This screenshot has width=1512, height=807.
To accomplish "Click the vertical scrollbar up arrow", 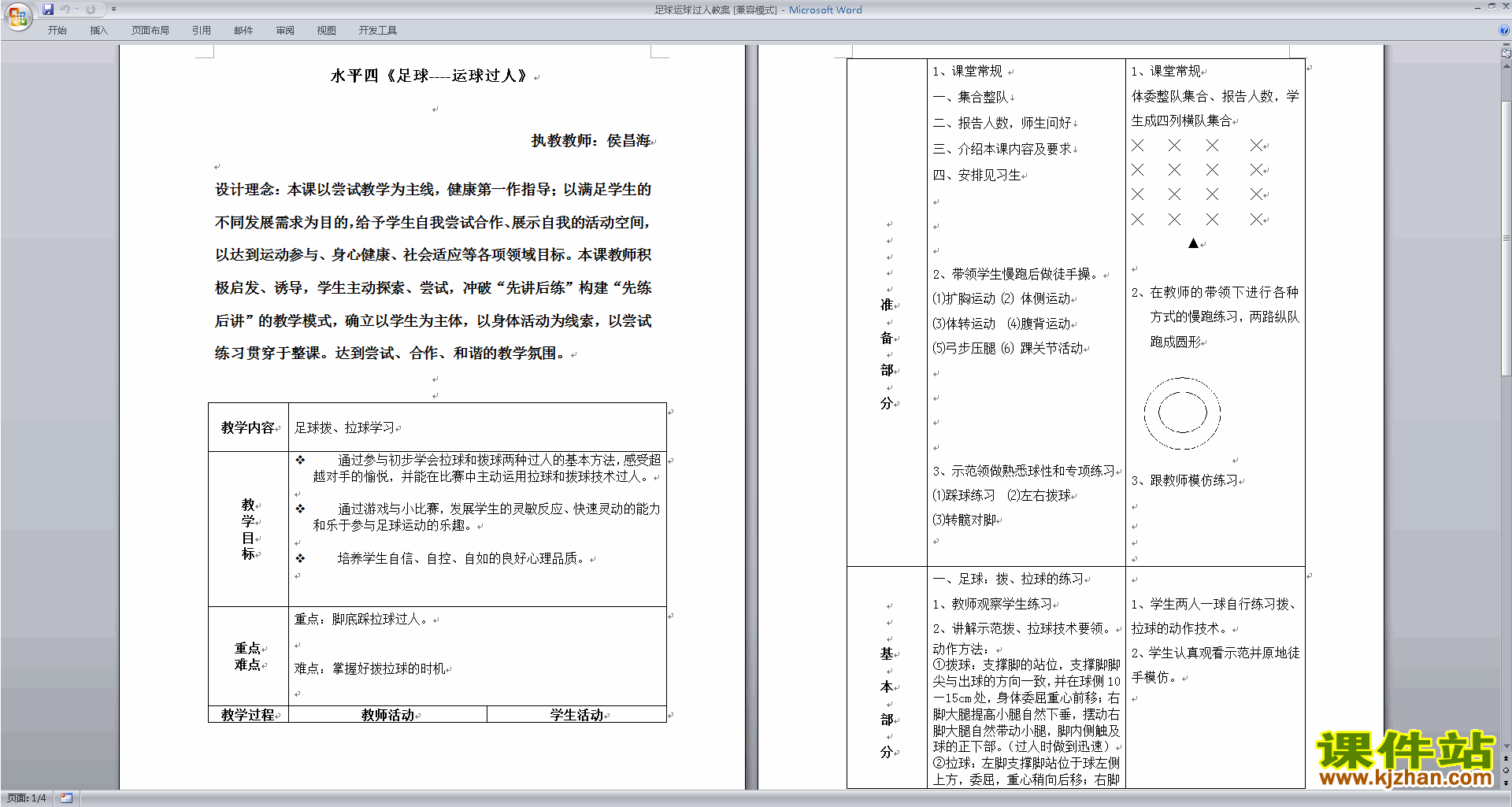I will click(x=1506, y=65).
